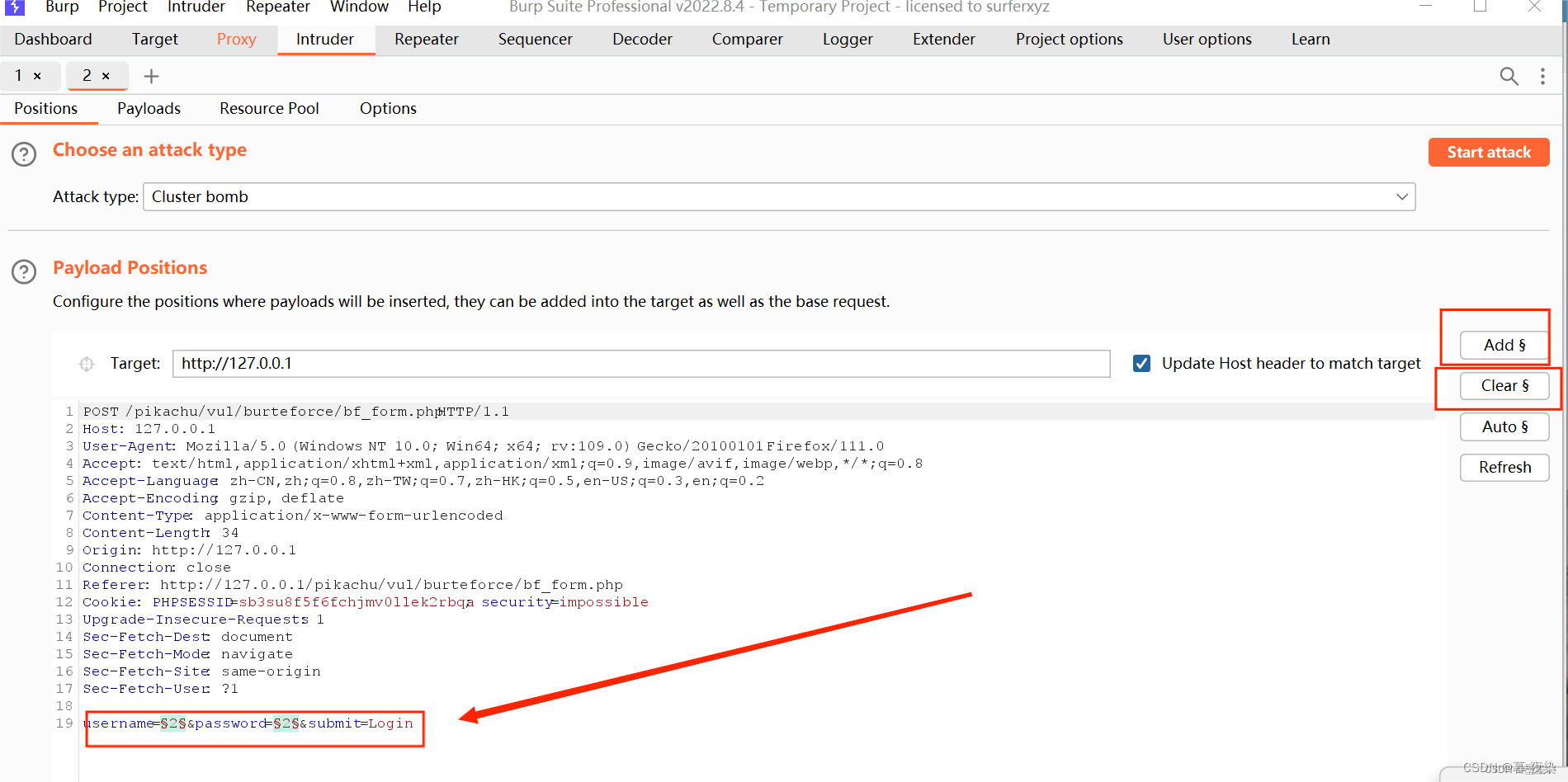Open the User options tab
The height and width of the screenshot is (782, 1568).
[1207, 40]
